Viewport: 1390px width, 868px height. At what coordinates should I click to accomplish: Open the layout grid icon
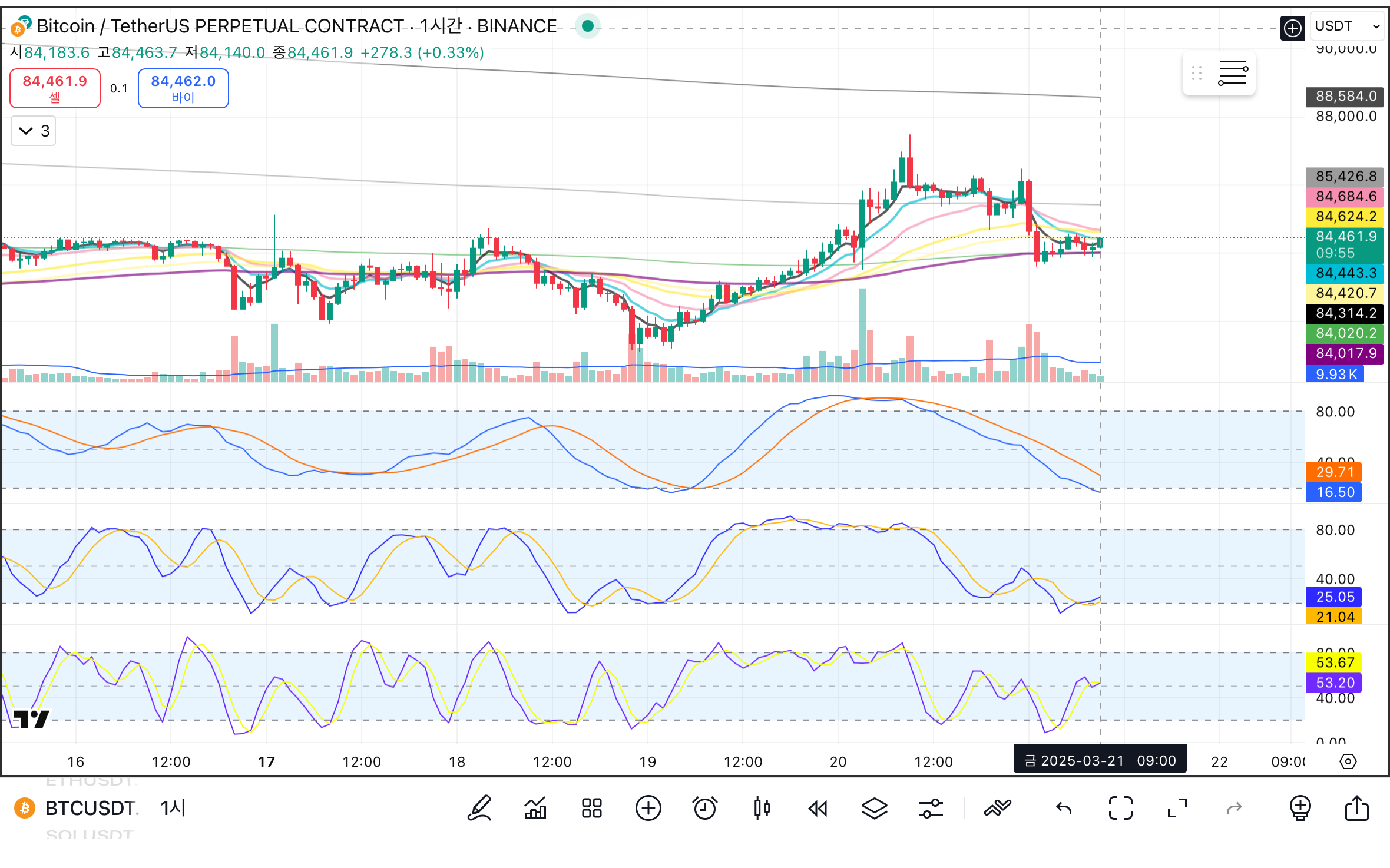point(591,808)
